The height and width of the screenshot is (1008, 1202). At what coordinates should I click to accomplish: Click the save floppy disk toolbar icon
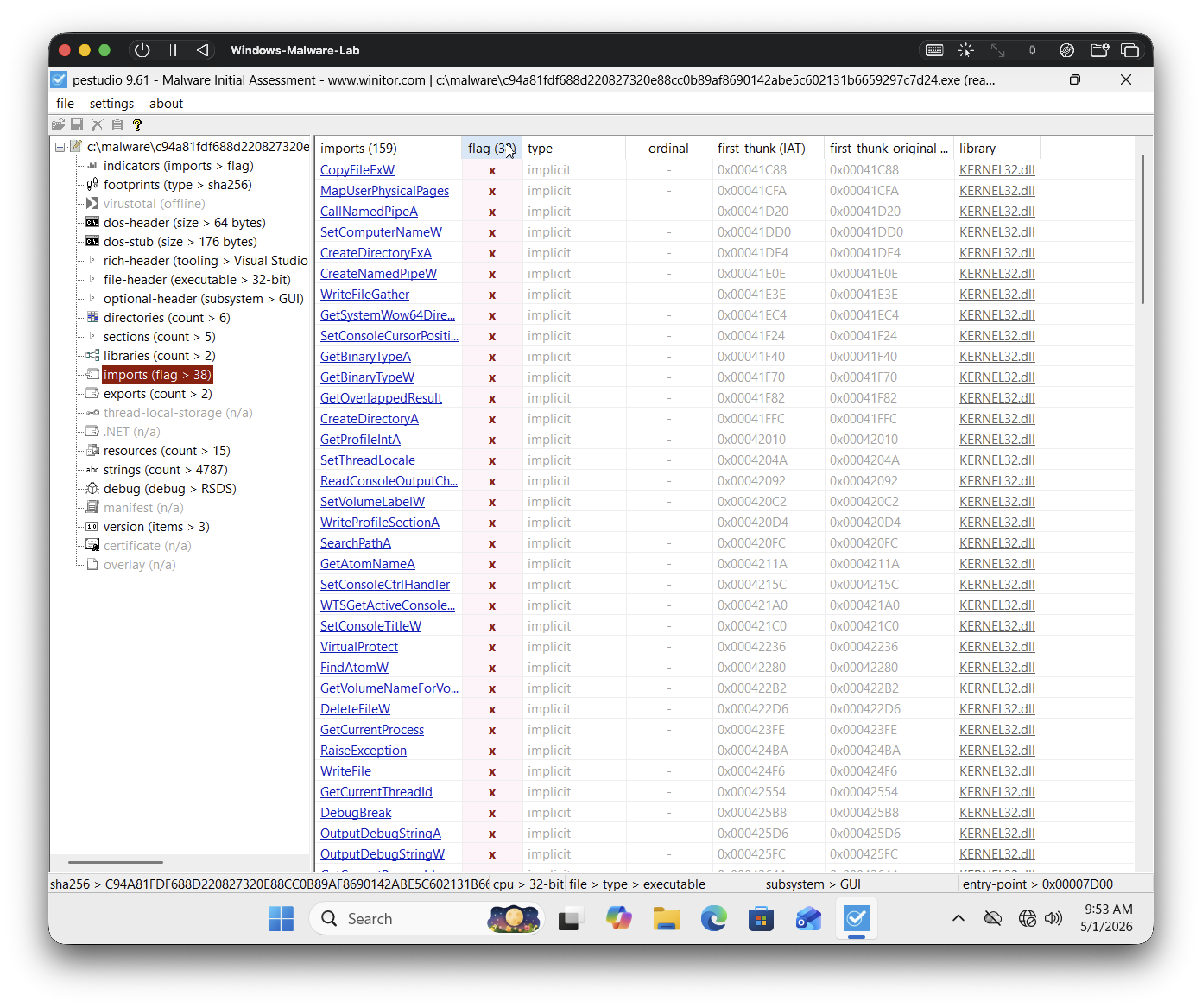coord(77,125)
